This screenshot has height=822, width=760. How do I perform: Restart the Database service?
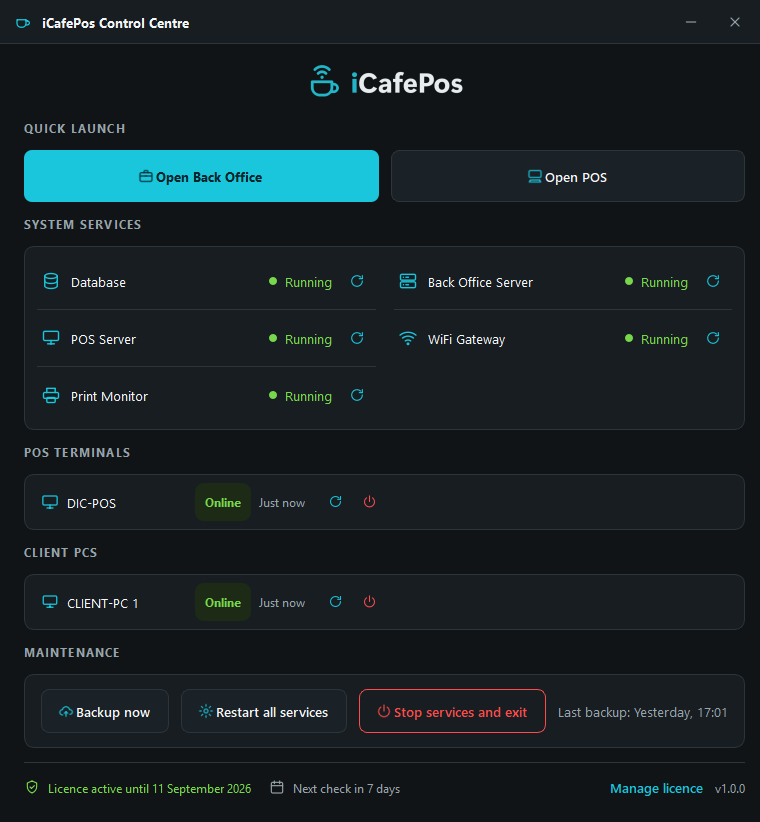coord(357,282)
